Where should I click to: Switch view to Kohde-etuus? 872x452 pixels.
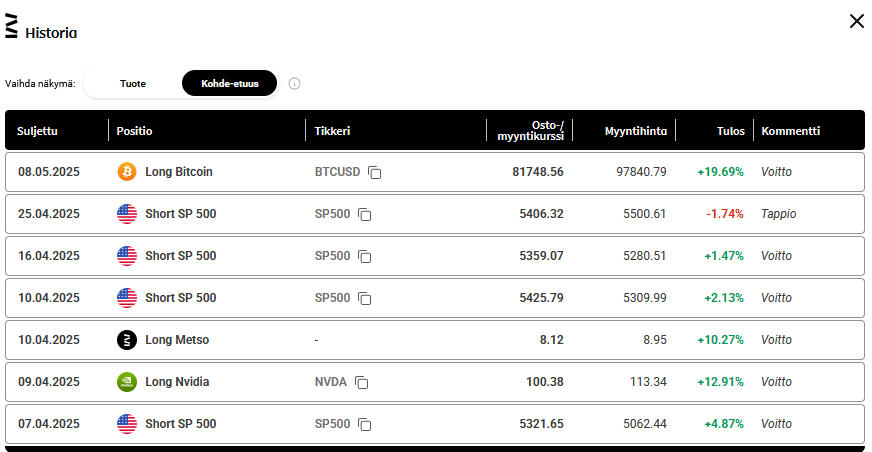click(229, 84)
